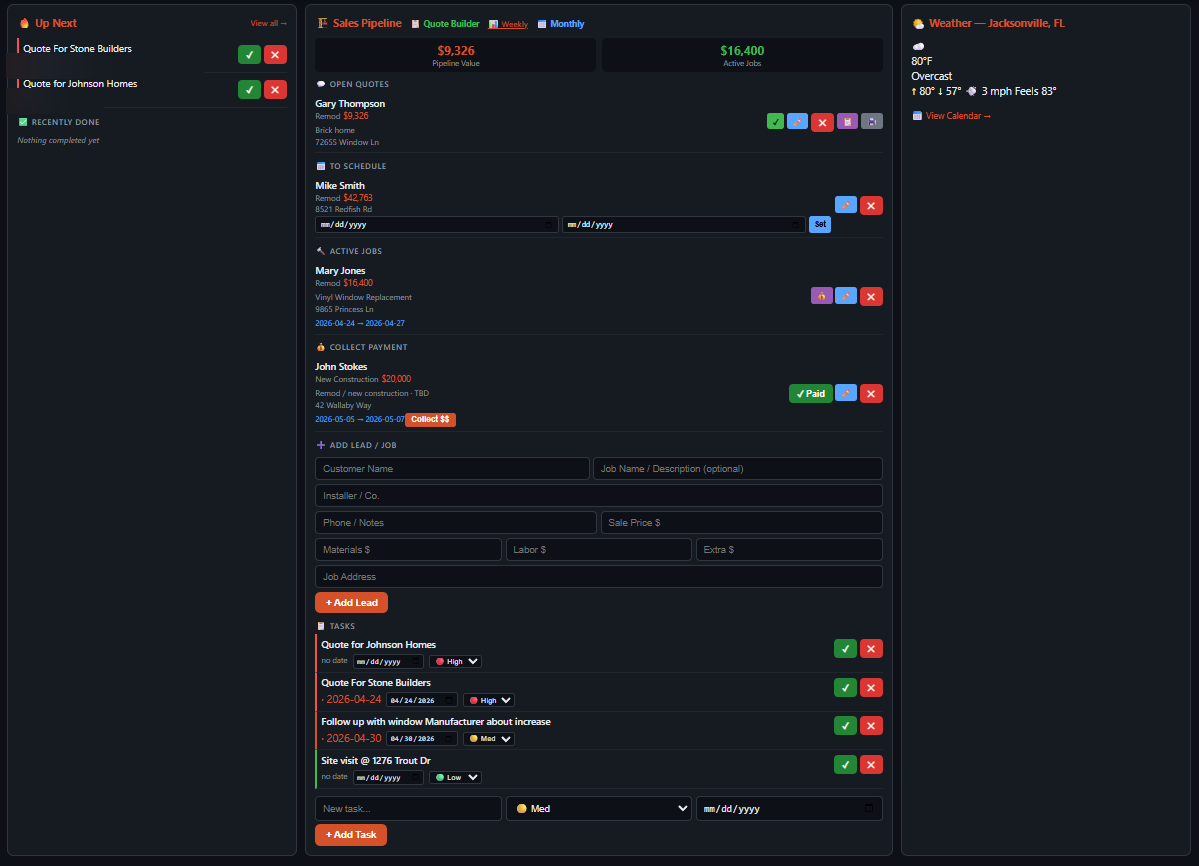Open the View Calendar link
1199x866 pixels.
tap(951, 116)
